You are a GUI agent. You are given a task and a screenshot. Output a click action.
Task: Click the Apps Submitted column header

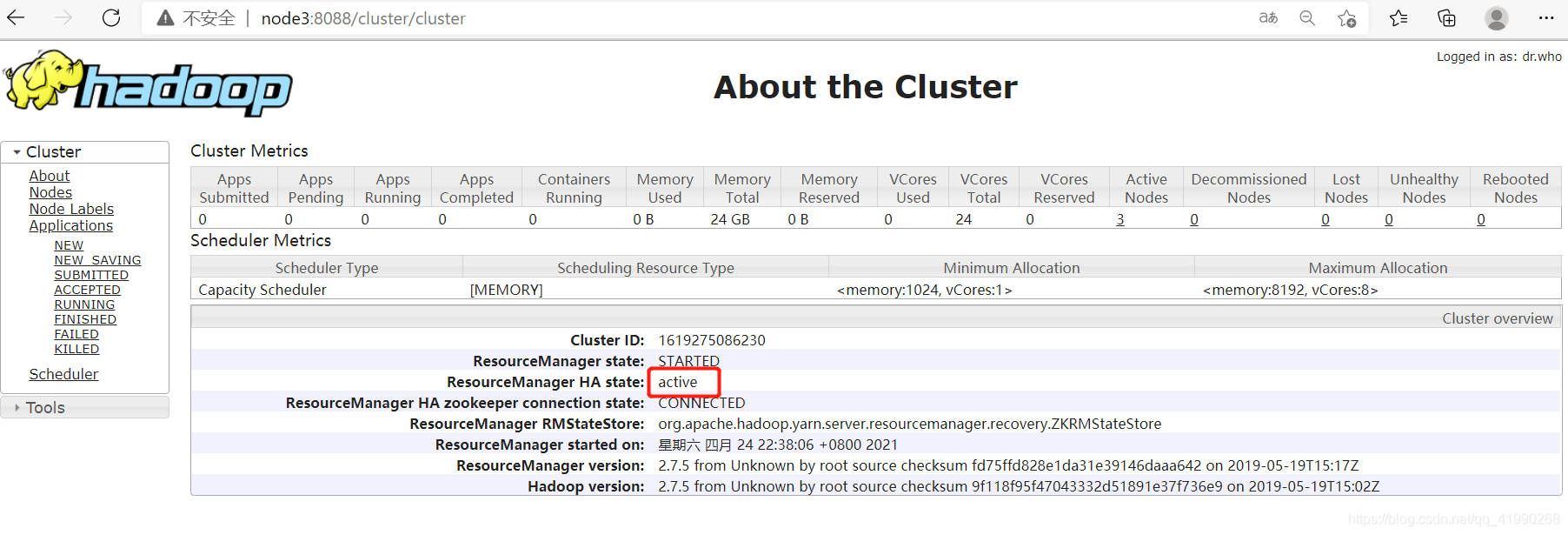(x=234, y=188)
